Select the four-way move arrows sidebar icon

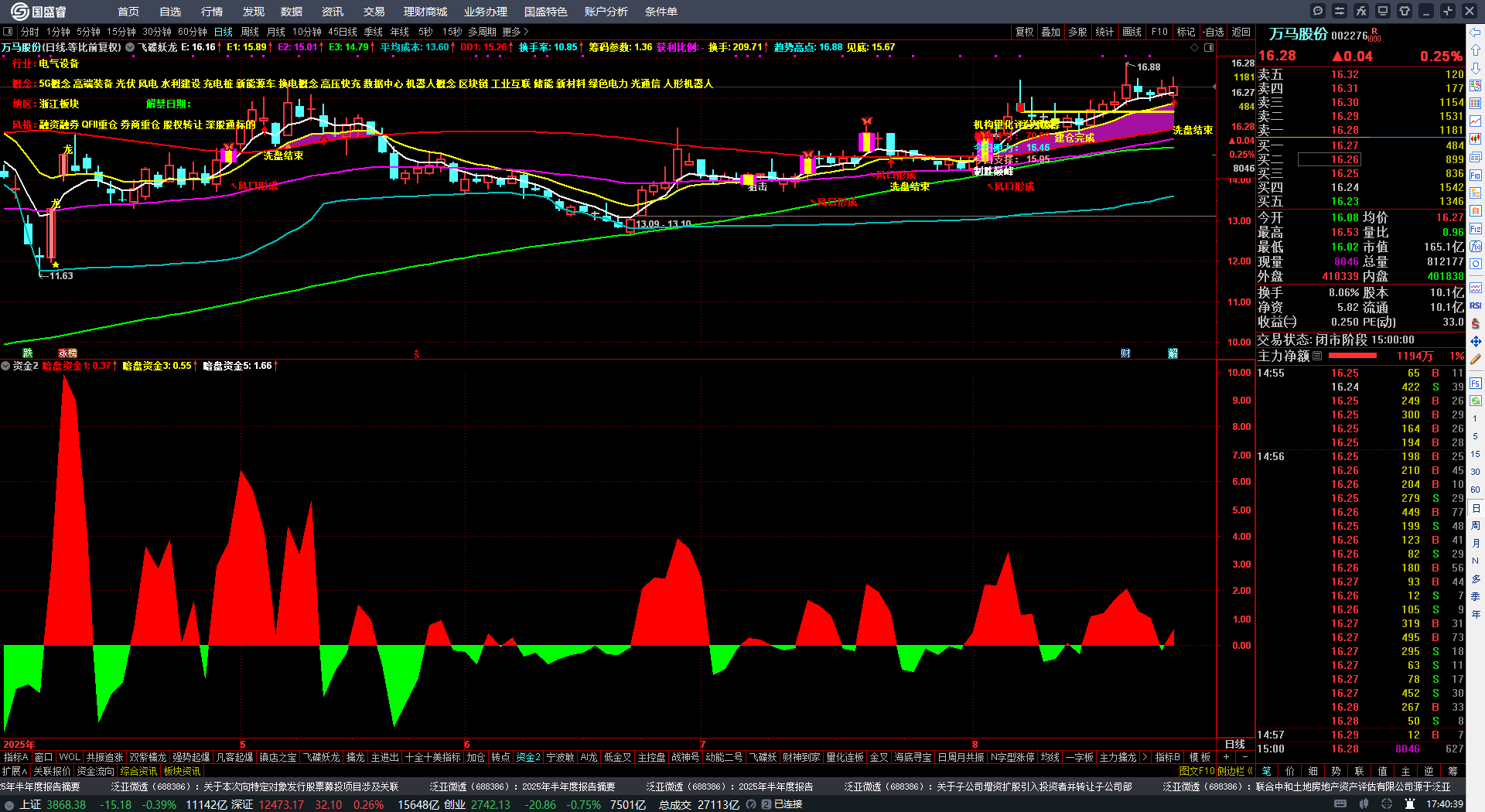click(x=1476, y=341)
